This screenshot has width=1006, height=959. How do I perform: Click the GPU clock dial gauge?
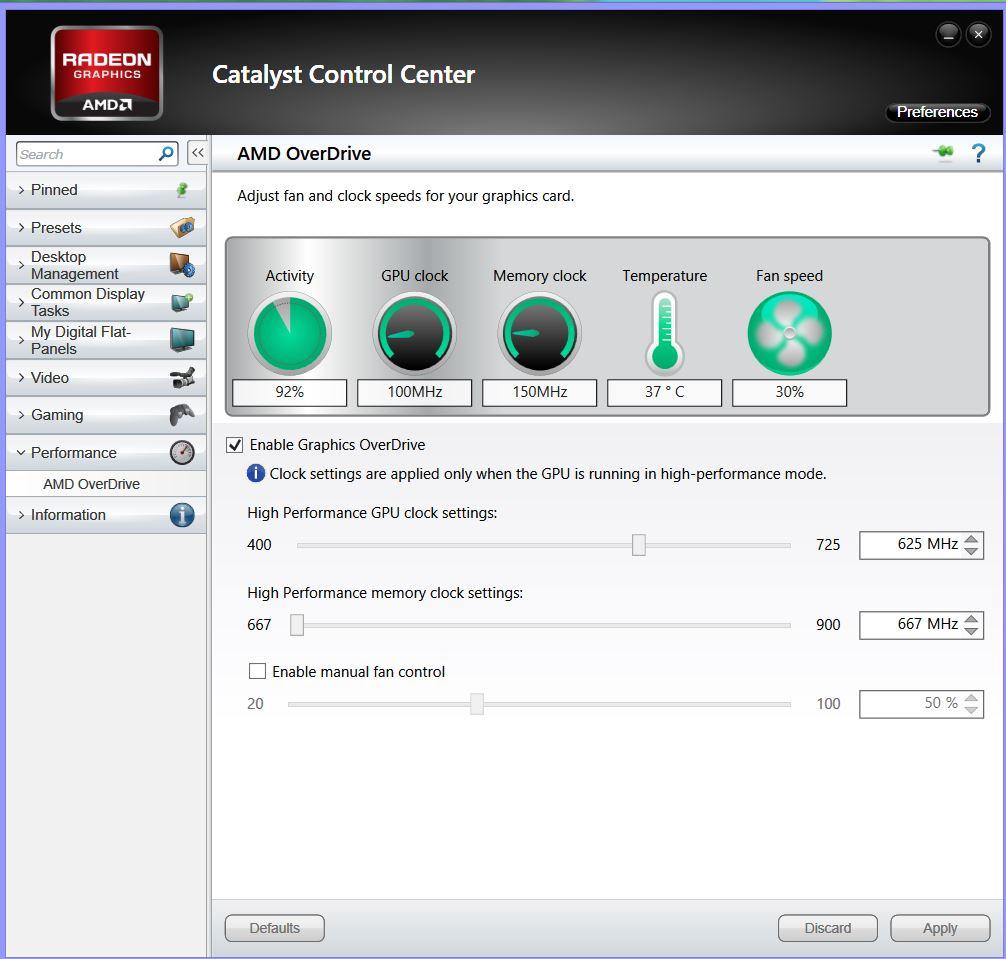(414, 334)
